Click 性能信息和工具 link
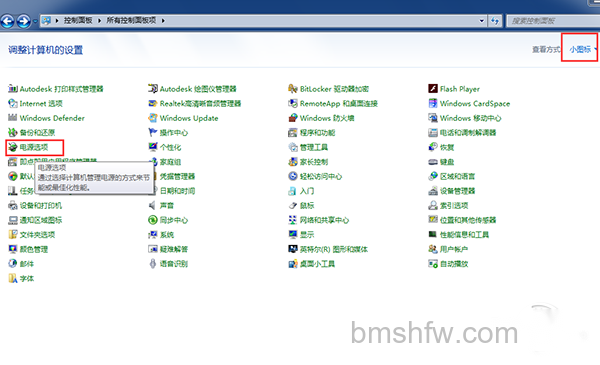The image size is (600, 365). (464, 235)
